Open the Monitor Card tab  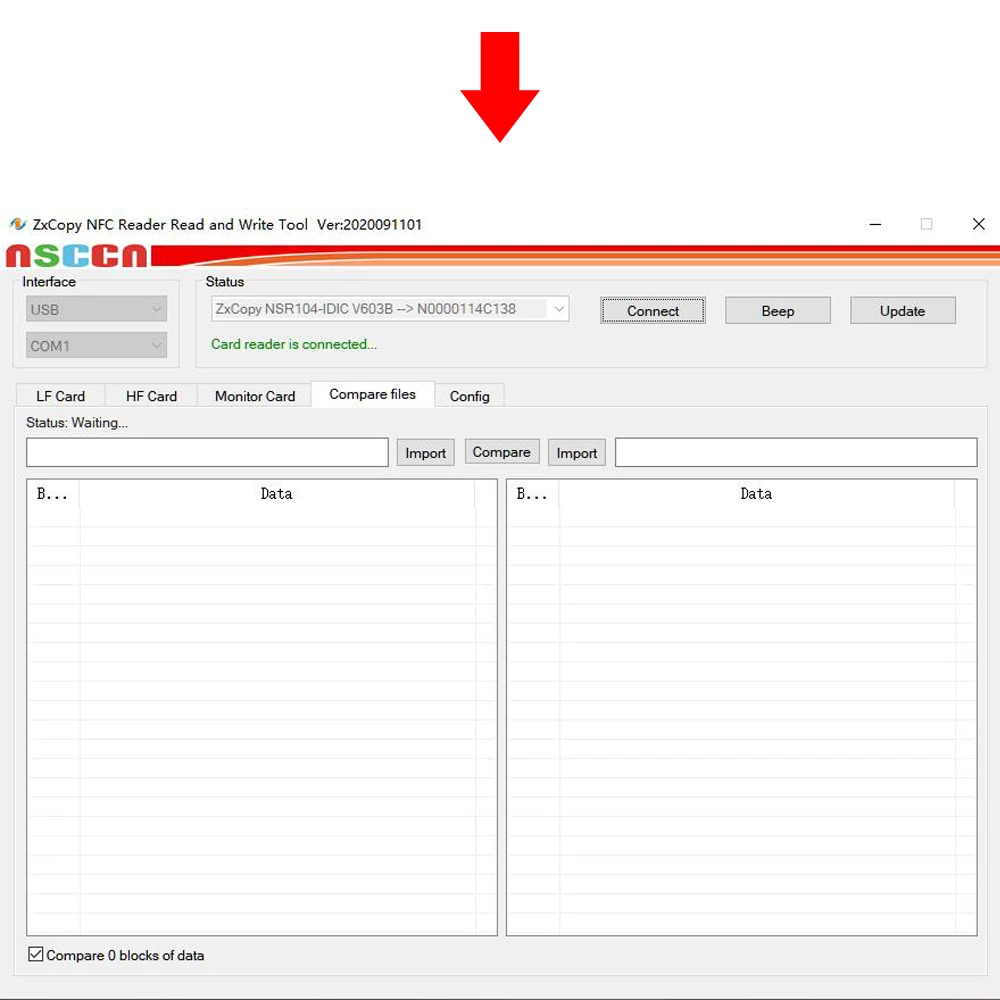[x=254, y=396]
